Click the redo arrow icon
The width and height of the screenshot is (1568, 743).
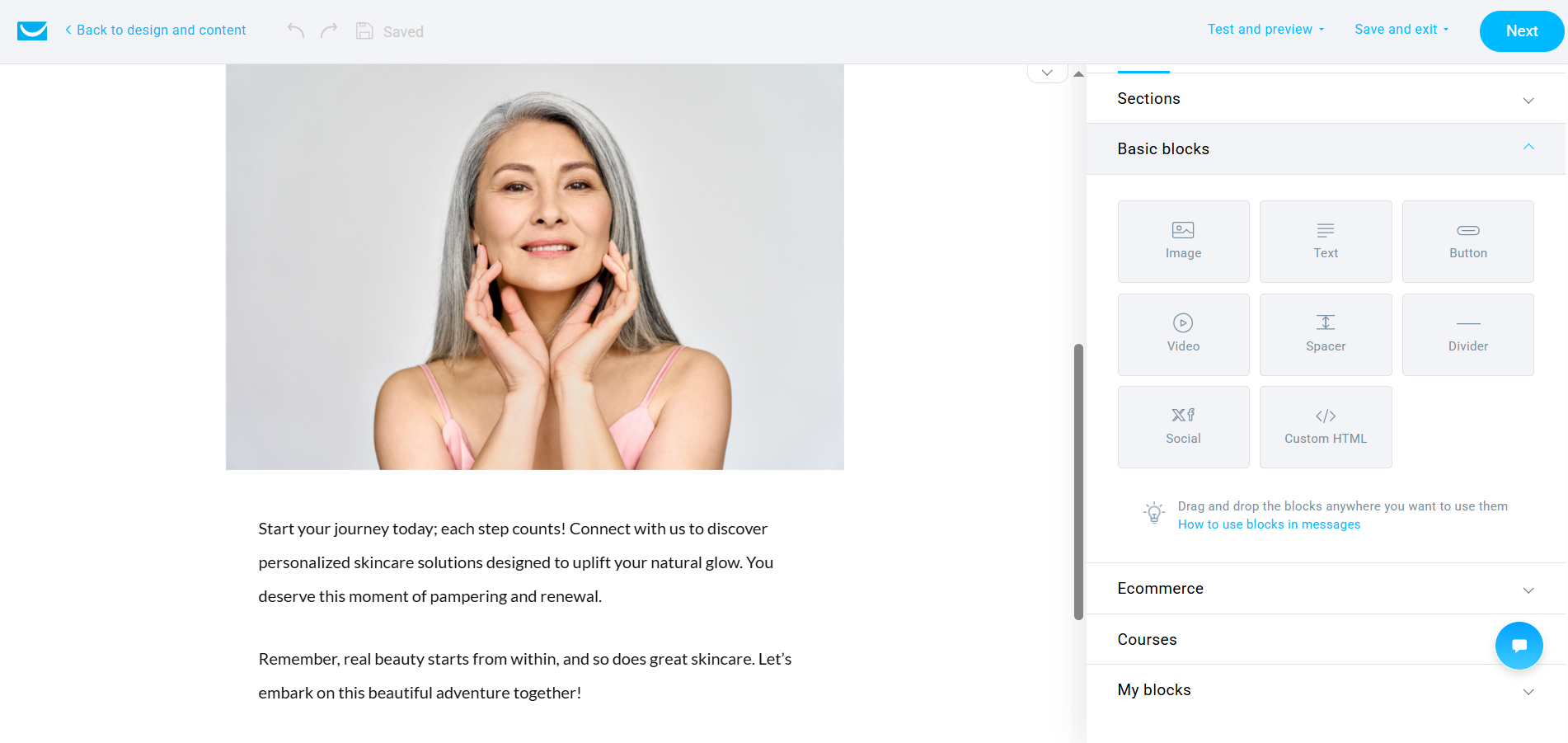point(329,31)
